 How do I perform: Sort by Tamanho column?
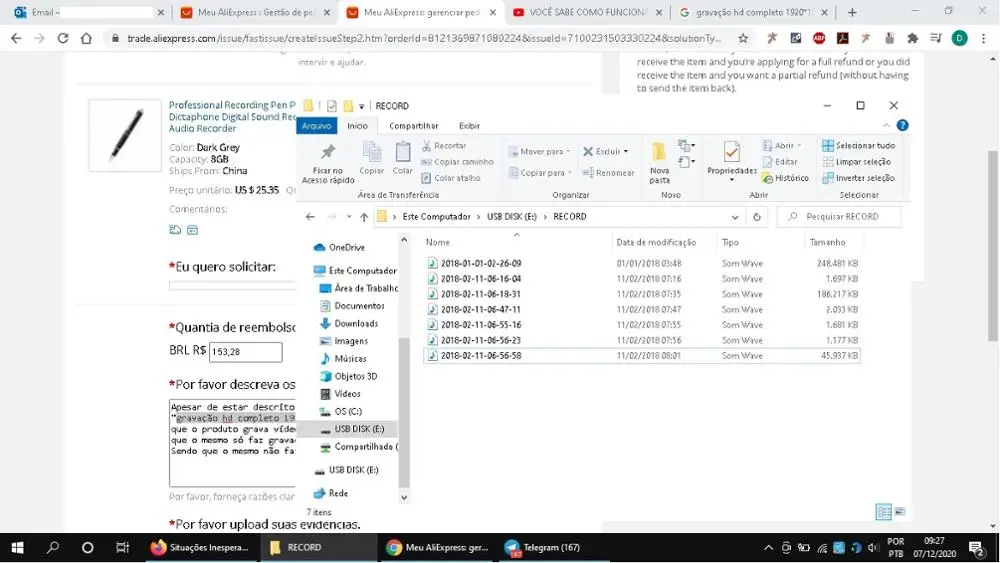pyautogui.click(x=827, y=242)
